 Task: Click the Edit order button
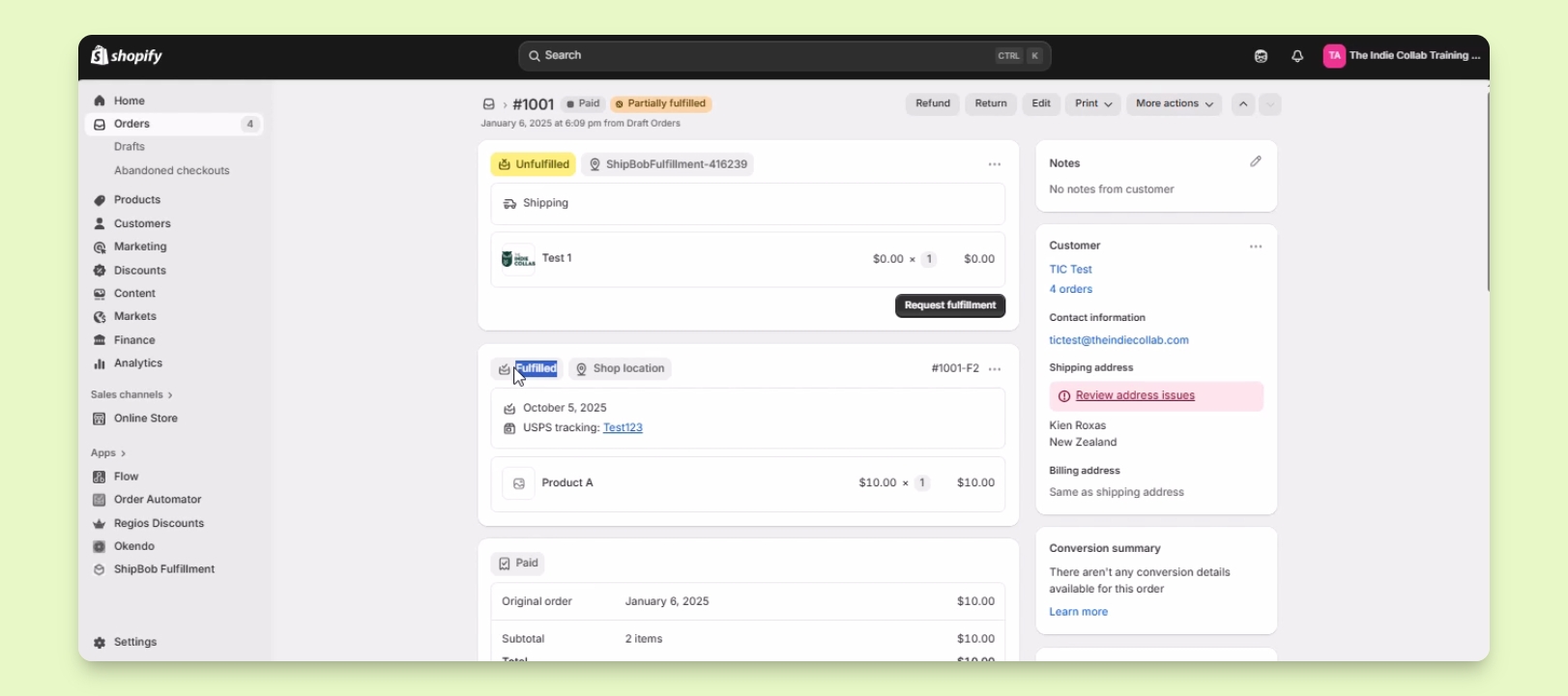point(1041,104)
